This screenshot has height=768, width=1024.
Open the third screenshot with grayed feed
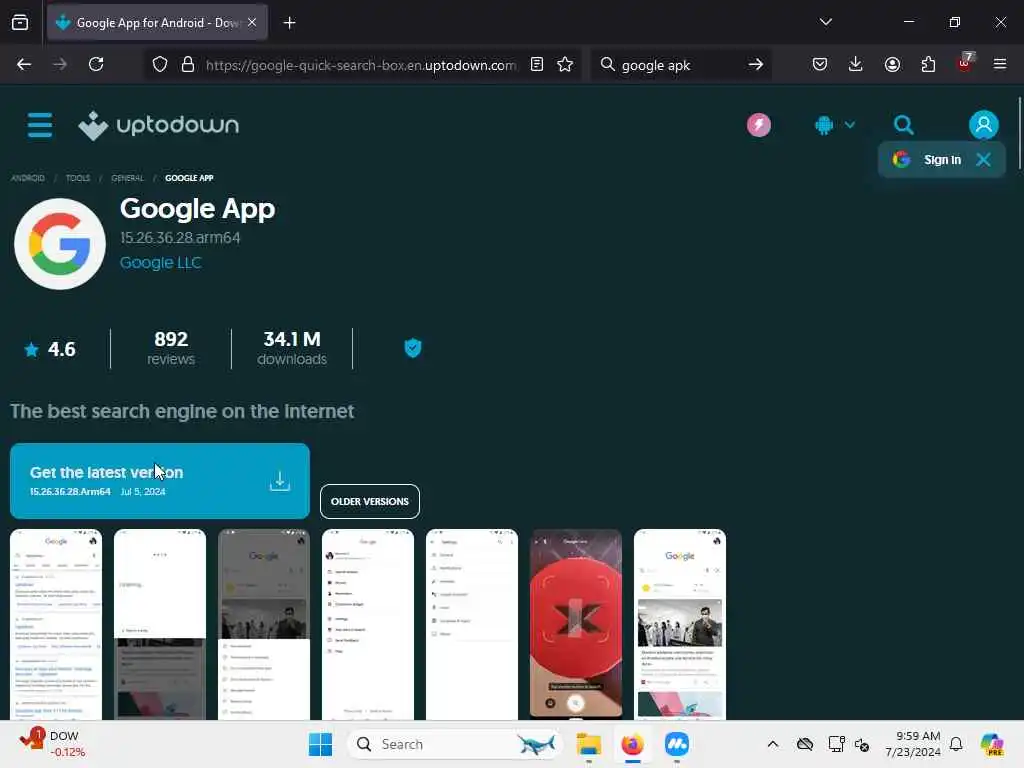point(264,624)
